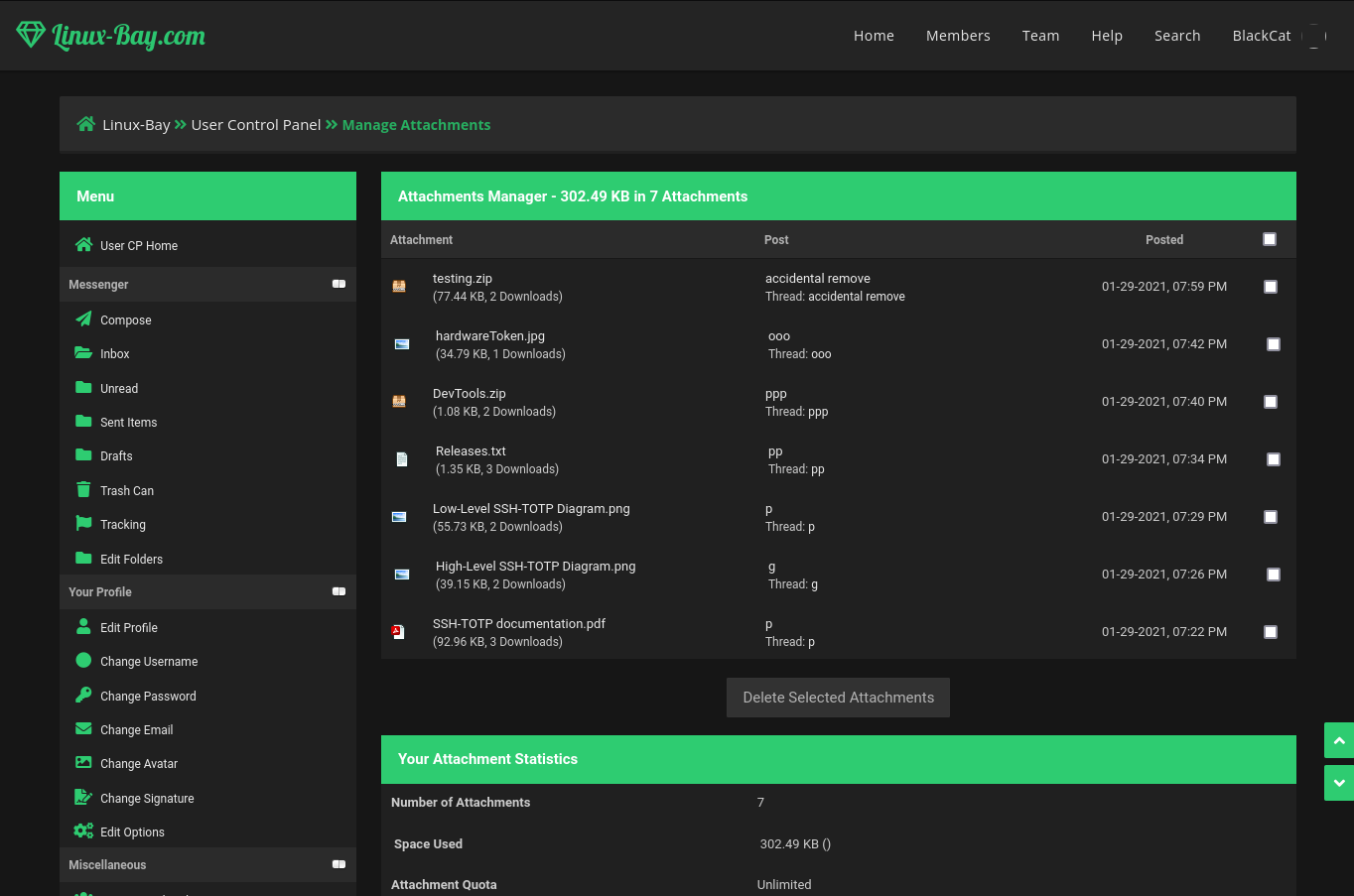Image resolution: width=1354 pixels, height=896 pixels.
Task: Collapse the Miscellaneous section
Action: pos(338,864)
